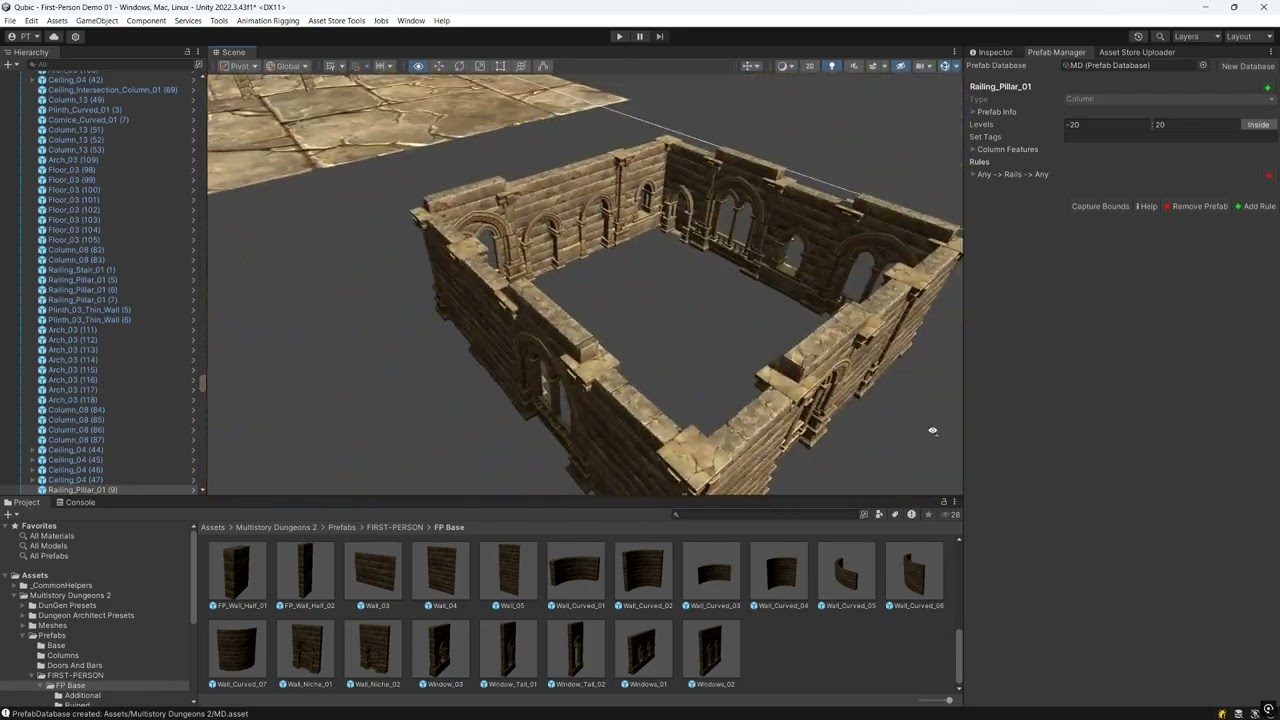Screen dimensions: 1280x720
Task: Open Unity cloud services icon
Action: pos(54,36)
